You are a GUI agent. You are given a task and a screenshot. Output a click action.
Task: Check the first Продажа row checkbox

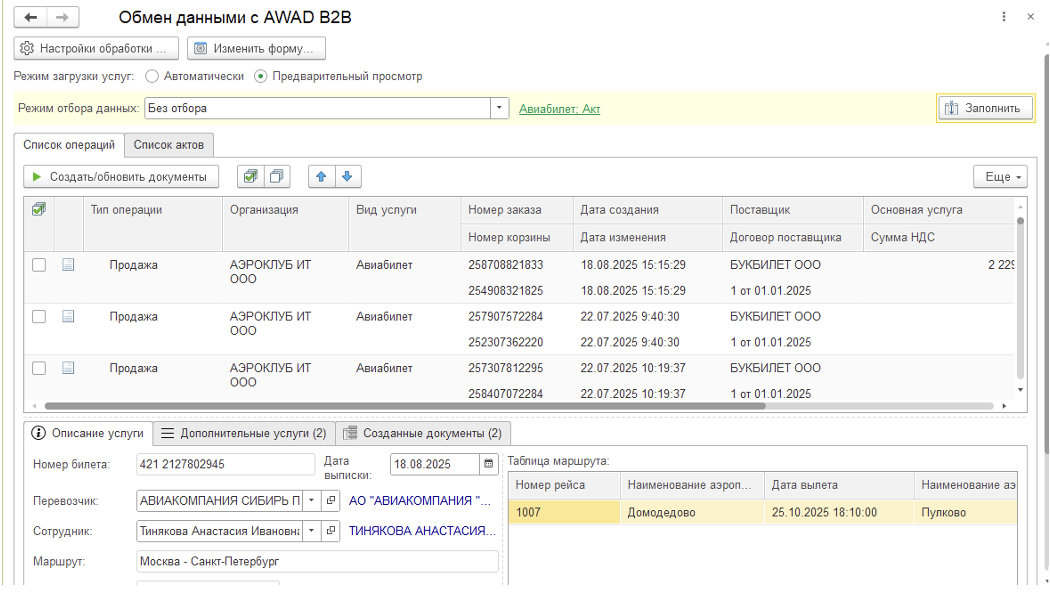(39, 265)
